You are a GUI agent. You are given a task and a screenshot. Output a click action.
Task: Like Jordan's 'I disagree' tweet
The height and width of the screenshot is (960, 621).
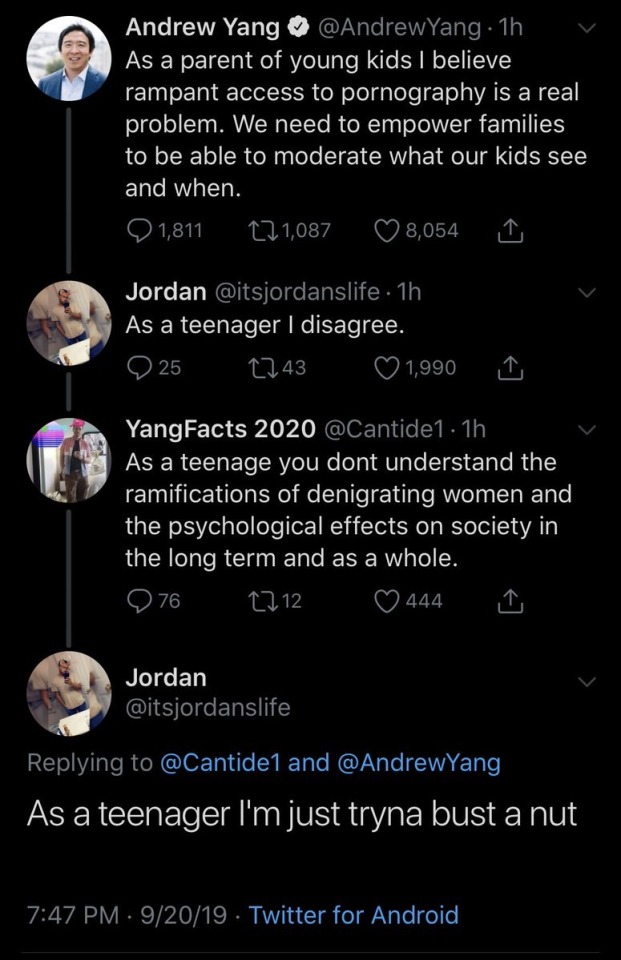coord(386,368)
